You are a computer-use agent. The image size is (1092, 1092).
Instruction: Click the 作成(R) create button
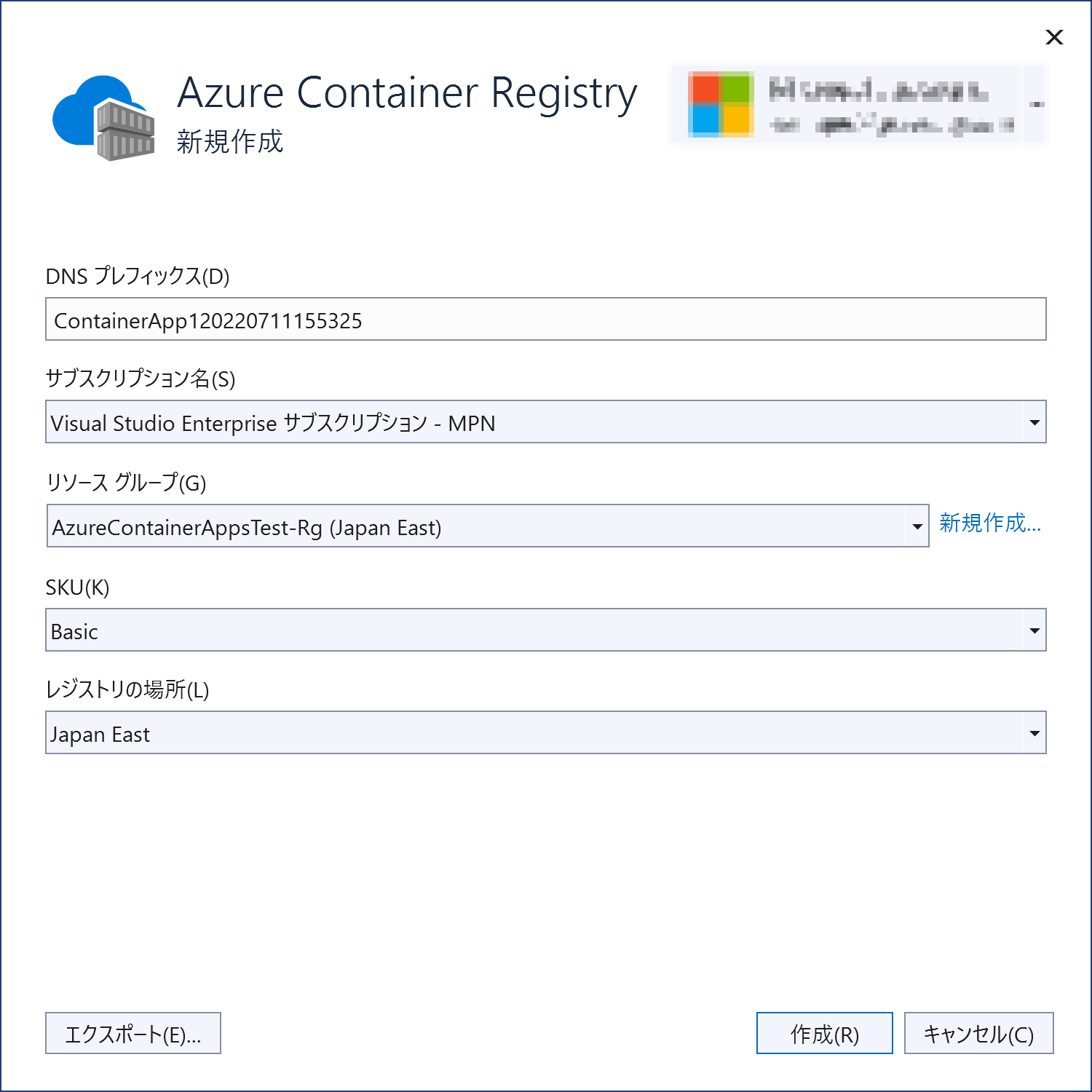[825, 1033]
